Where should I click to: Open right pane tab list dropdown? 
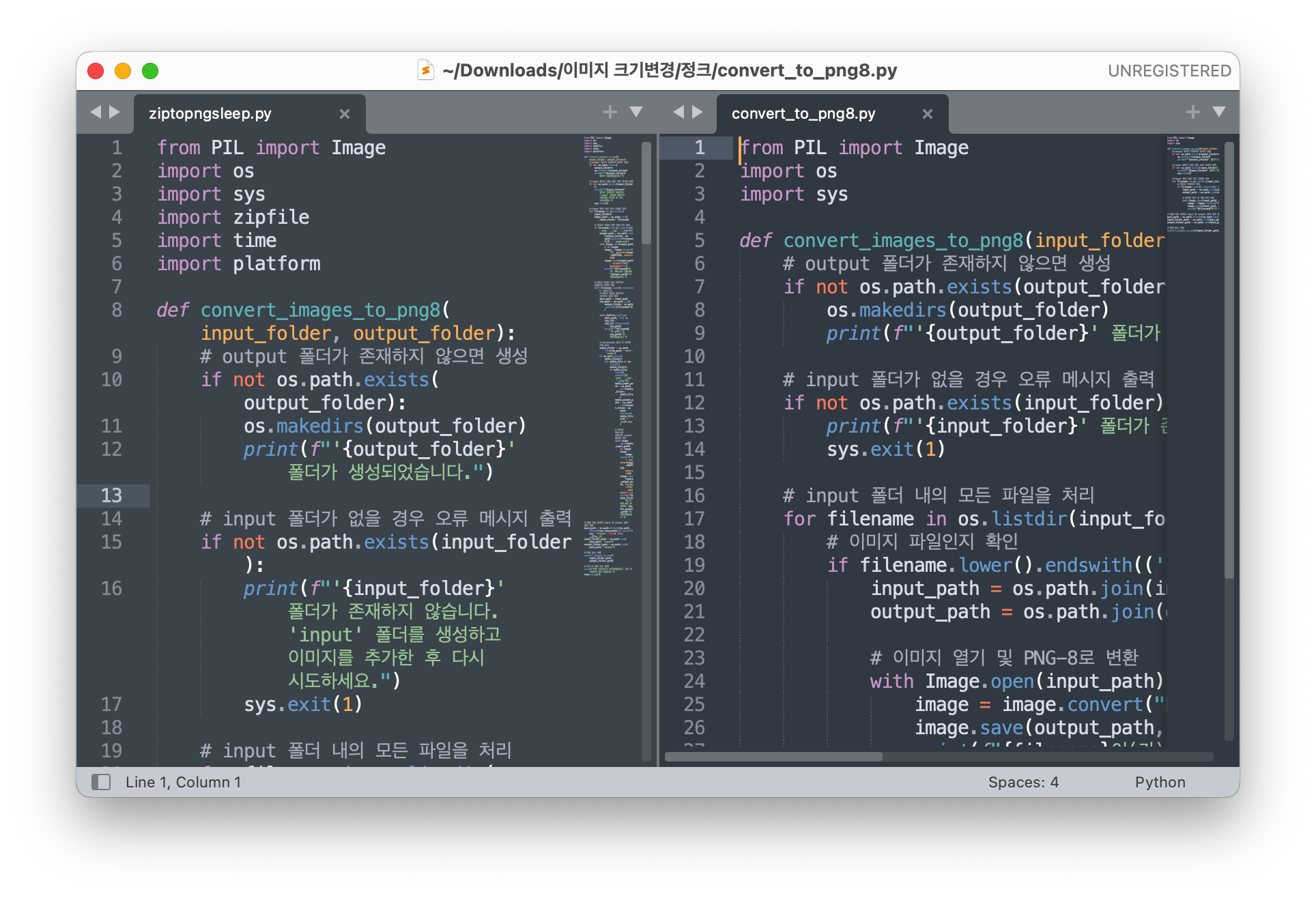coord(1219,112)
